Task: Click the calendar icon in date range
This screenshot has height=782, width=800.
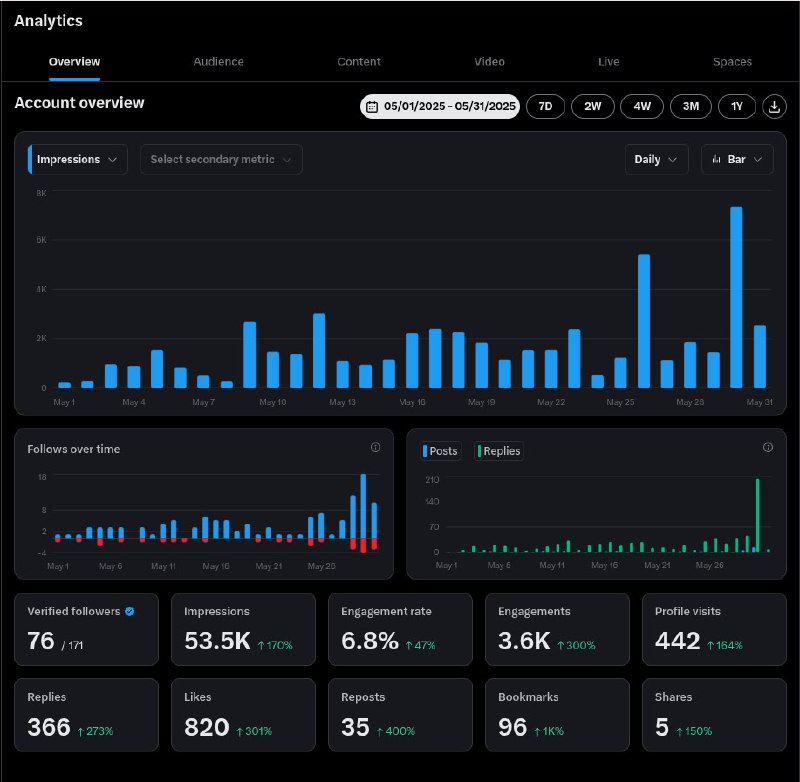Action: [x=372, y=107]
